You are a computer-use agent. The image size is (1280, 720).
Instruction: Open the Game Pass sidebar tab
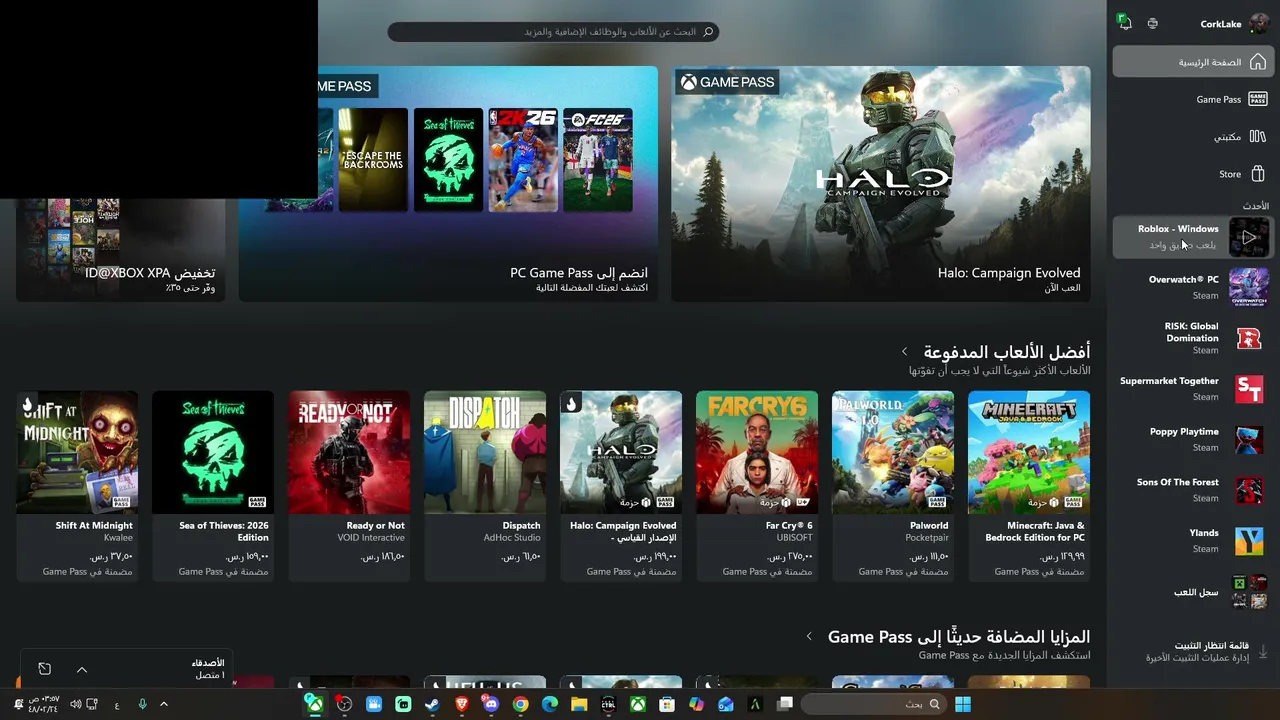(1192, 99)
